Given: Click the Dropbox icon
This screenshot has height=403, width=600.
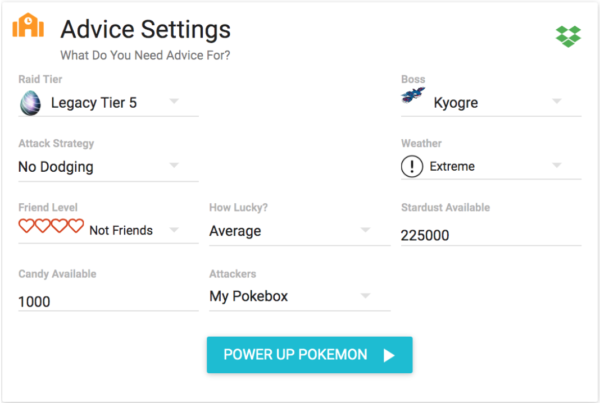Looking at the screenshot, I should click(568, 36).
